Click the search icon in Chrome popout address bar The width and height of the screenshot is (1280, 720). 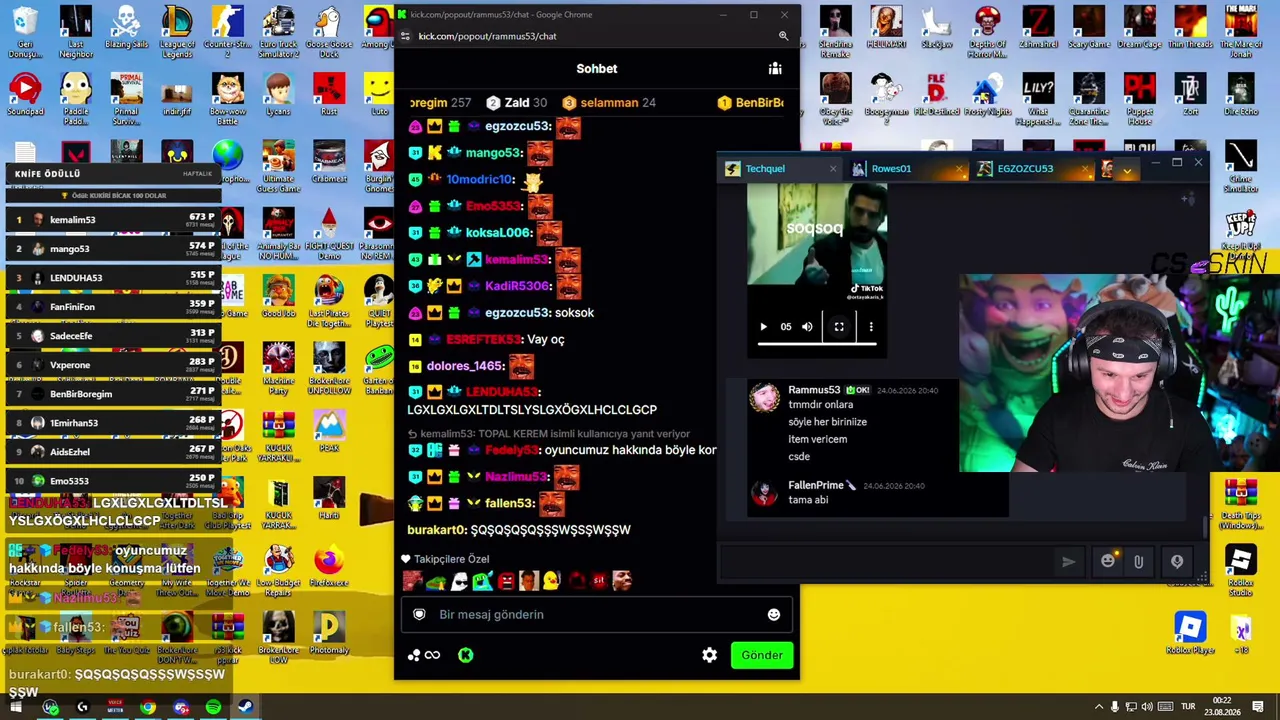[x=783, y=36]
